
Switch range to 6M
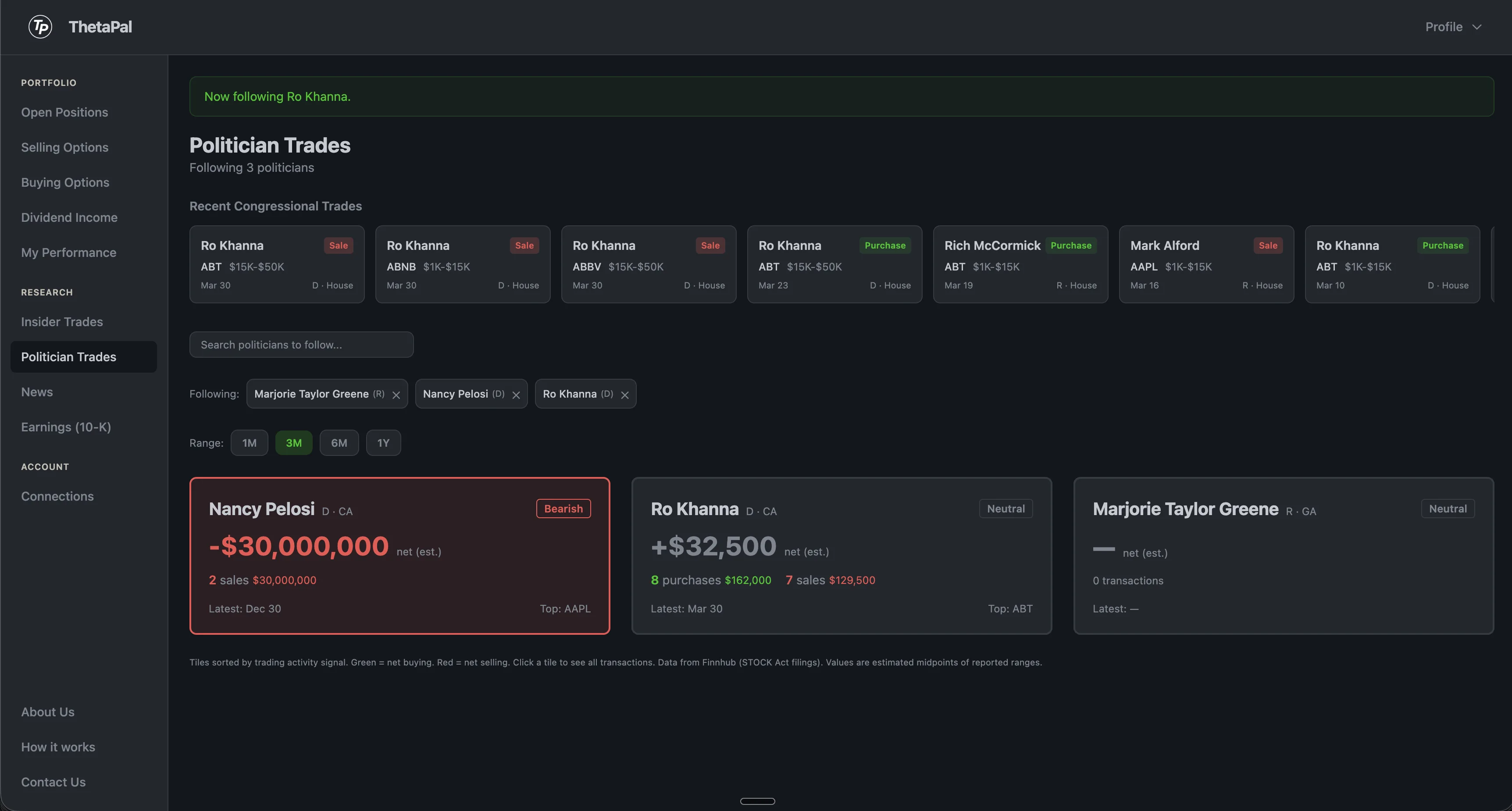point(339,442)
